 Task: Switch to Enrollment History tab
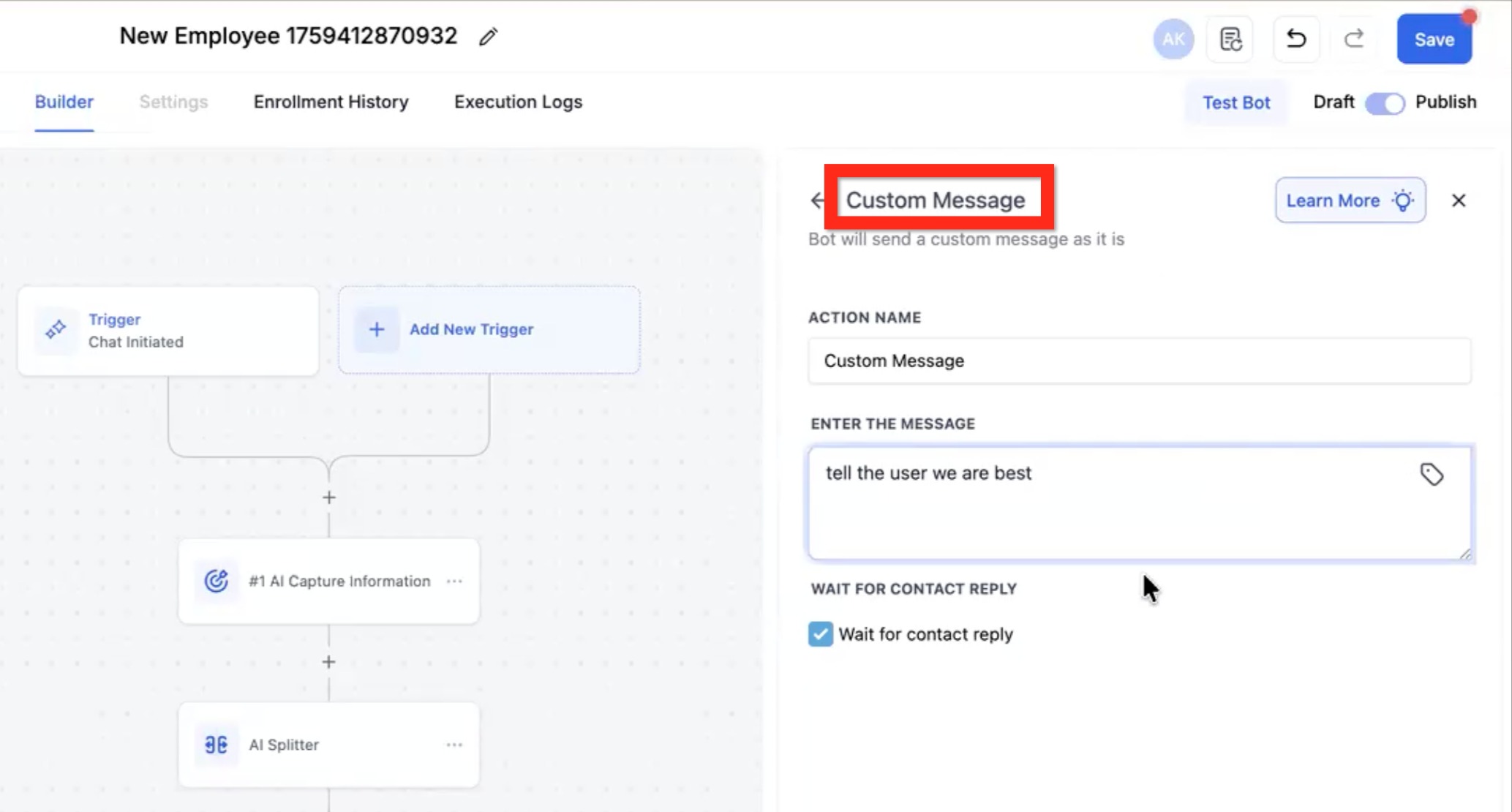pyautogui.click(x=331, y=102)
